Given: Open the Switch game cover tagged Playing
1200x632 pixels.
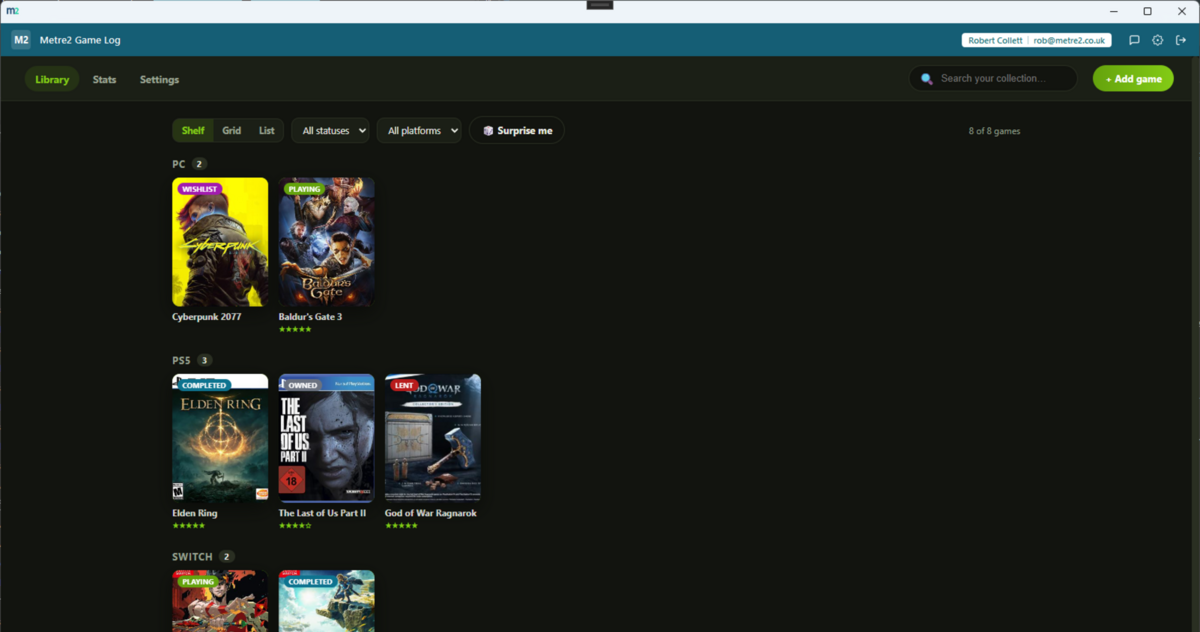Looking at the screenshot, I should [220, 601].
